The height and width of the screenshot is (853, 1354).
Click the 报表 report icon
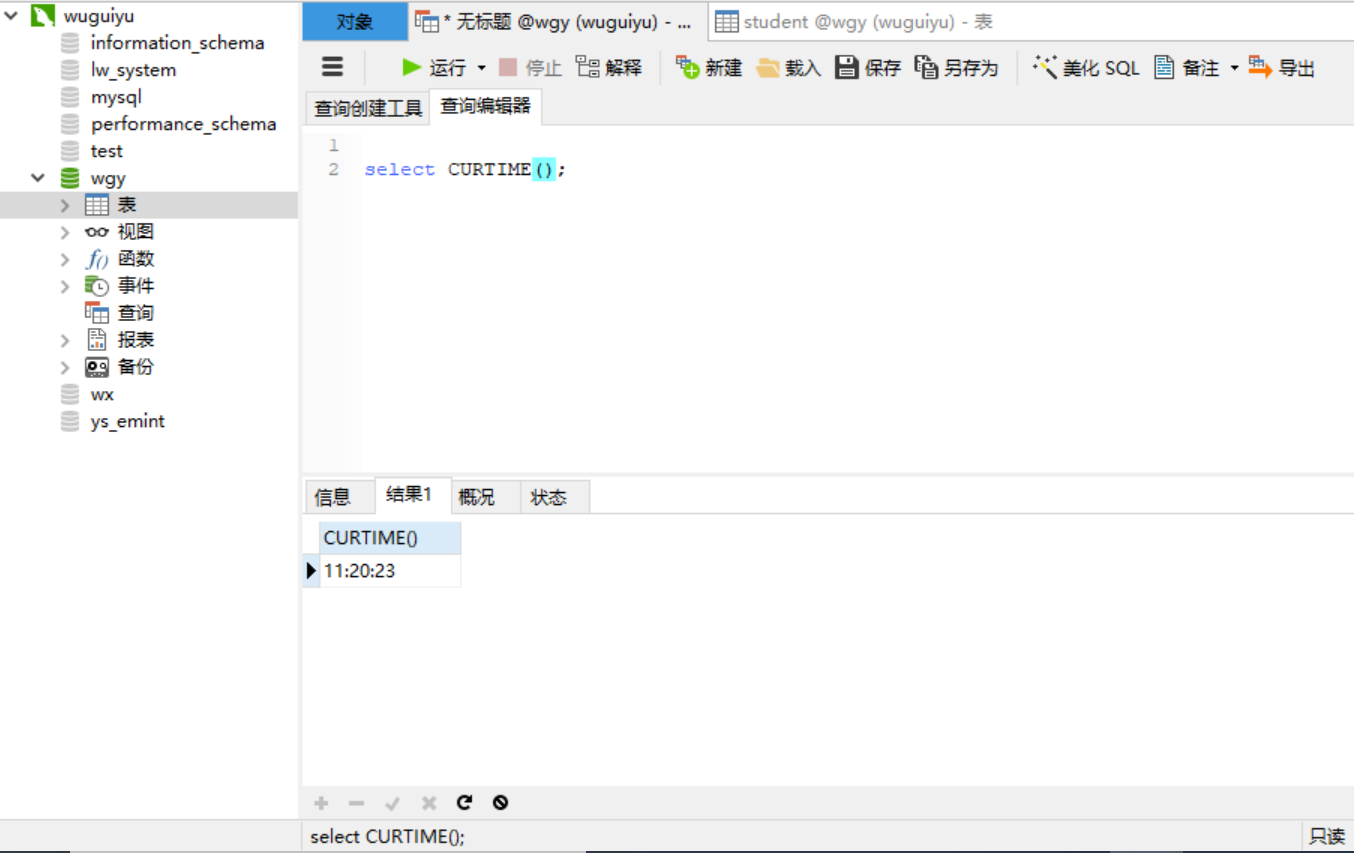[x=97, y=340]
